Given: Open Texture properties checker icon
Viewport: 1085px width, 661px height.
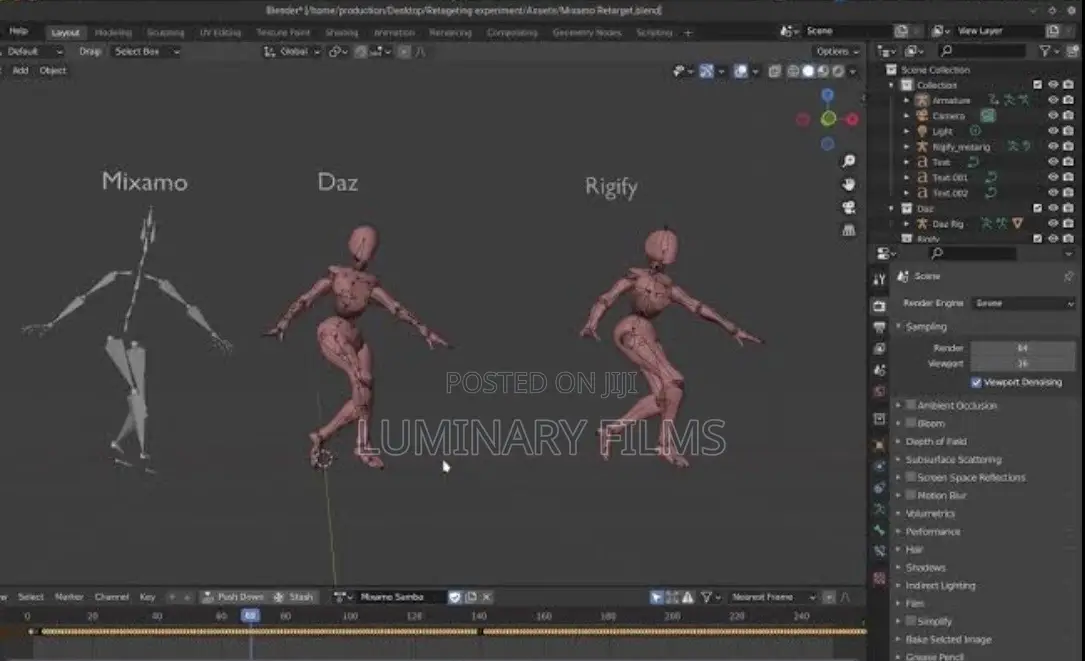Looking at the screenshot, I should click(x=879, y=578).
